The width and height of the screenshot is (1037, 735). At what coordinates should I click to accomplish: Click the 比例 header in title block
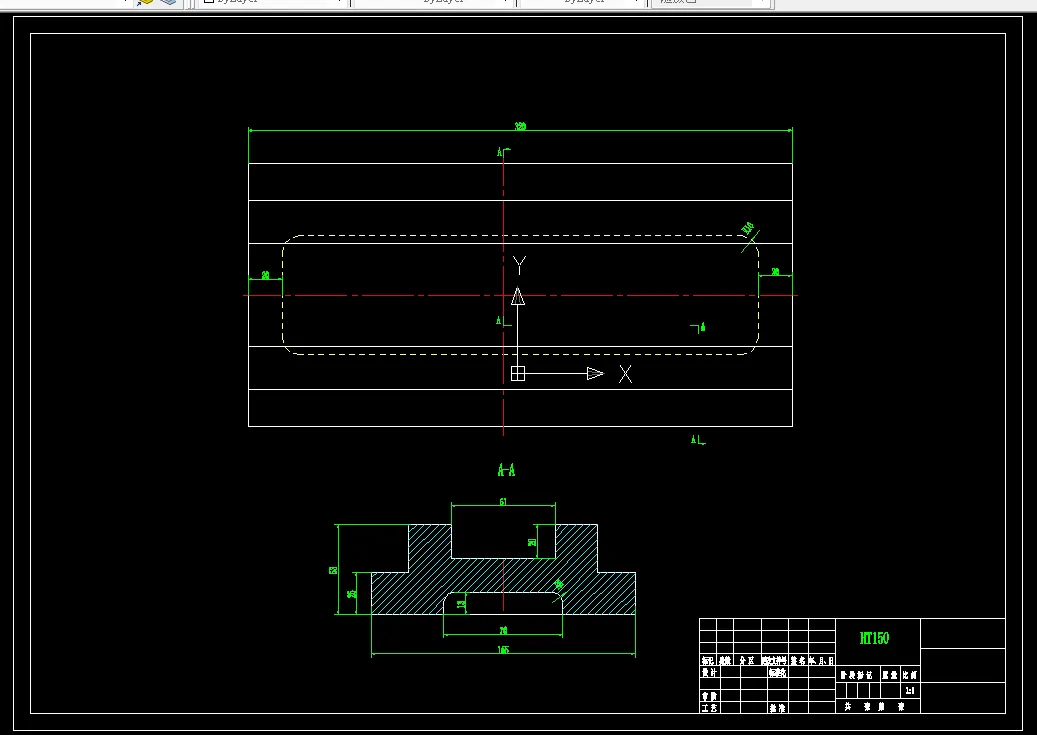click(910, 675)
